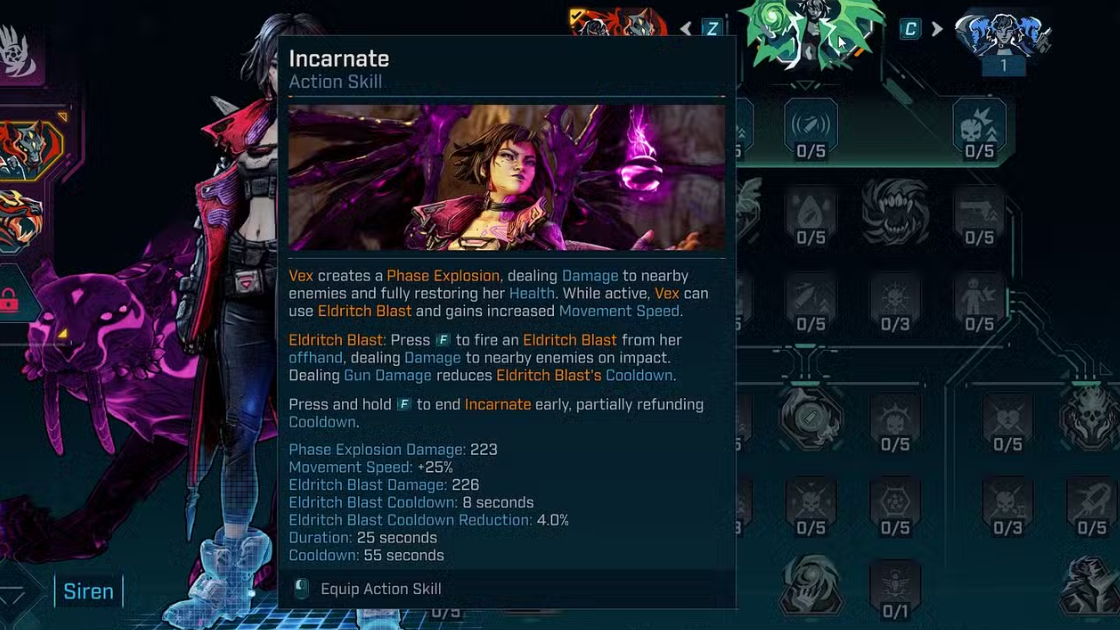
Task: Click the right arrow beside C key
Action: point(937,29)
